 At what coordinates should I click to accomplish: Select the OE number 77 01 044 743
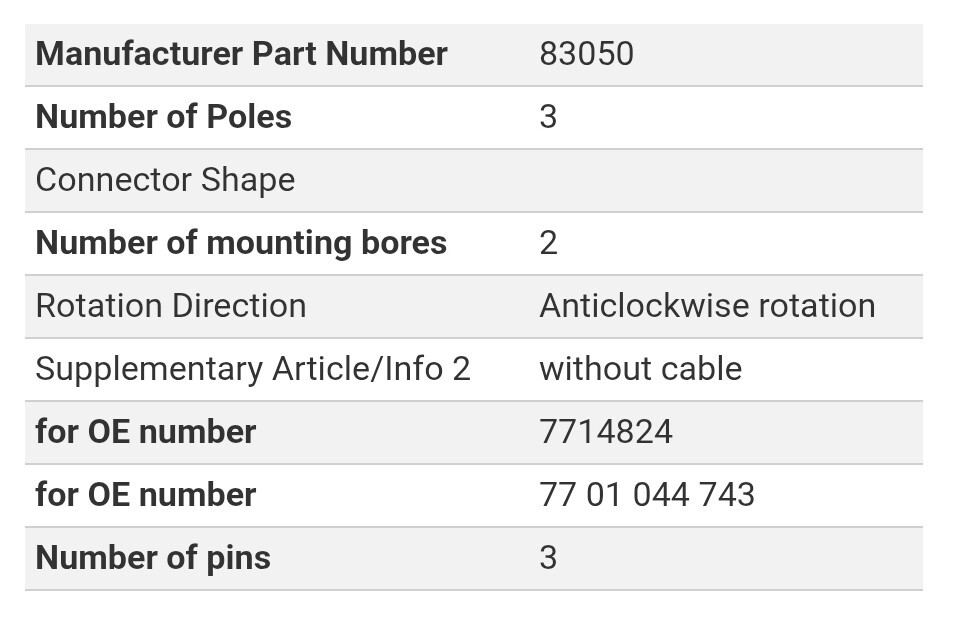pyautogui.click(x=647, y=495)
